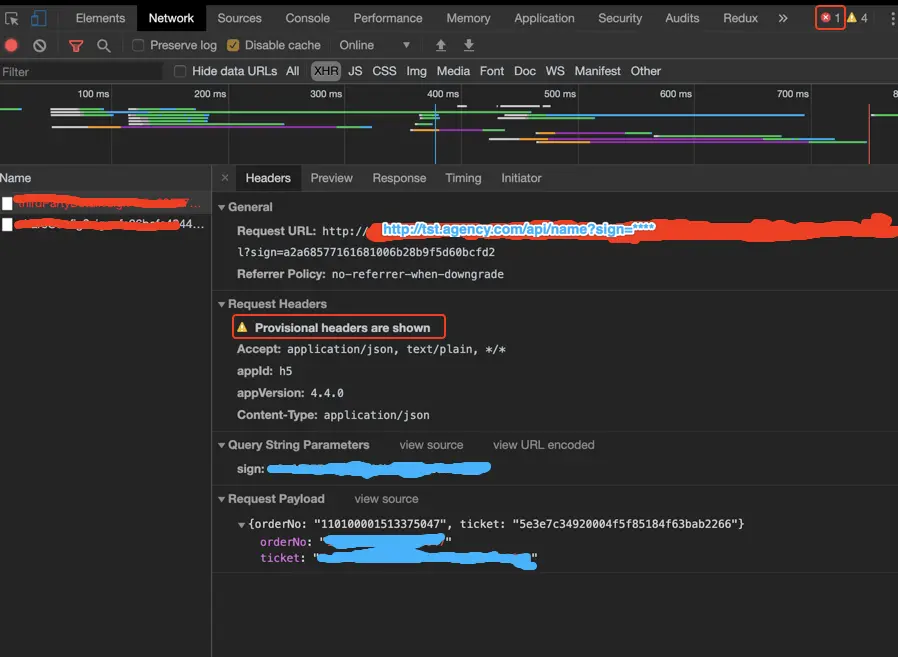Click view URL encoded link
Screen dimensions: 898x657
coord(543,445)
